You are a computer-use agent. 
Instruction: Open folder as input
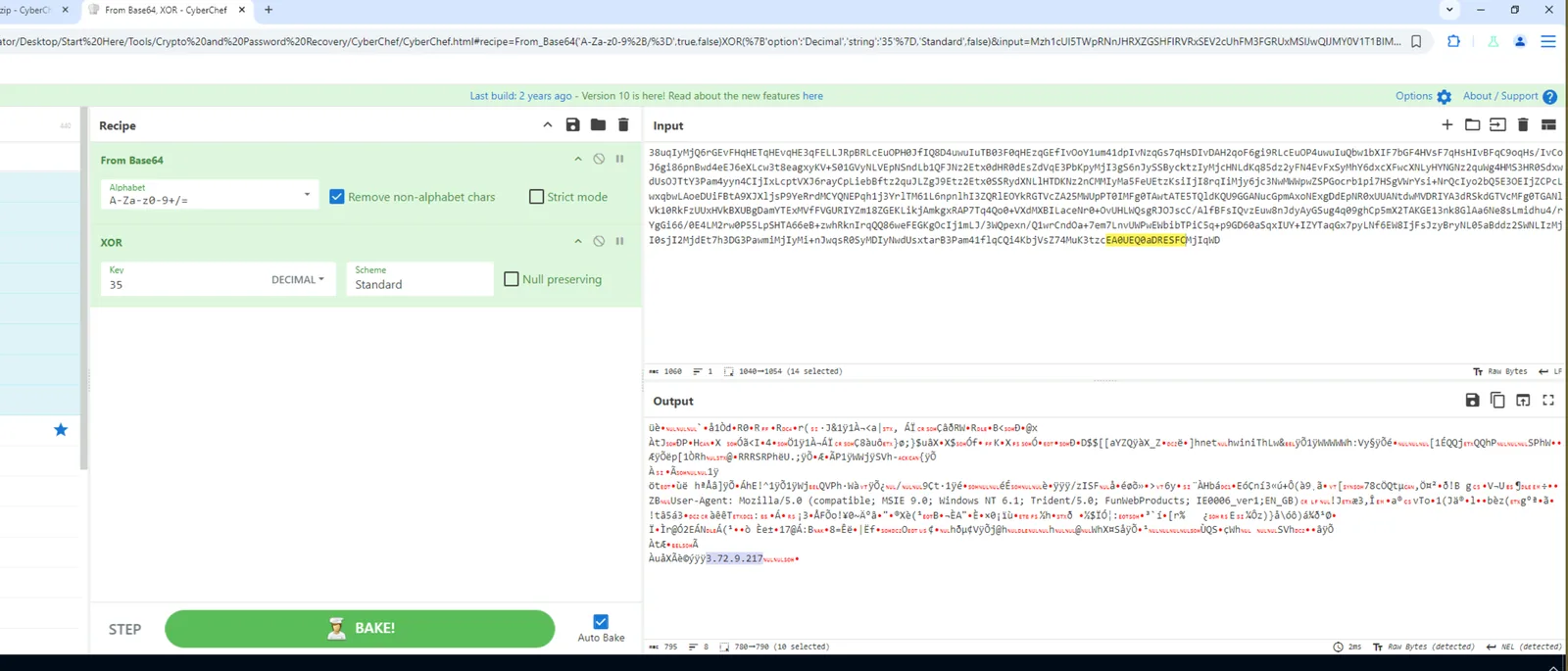(x=1472, y=124)
